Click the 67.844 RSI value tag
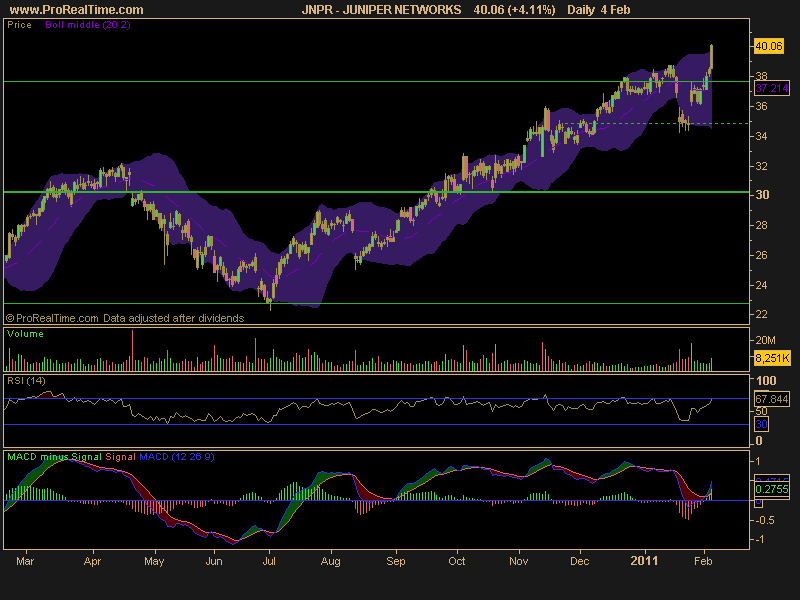 point(771,398)
